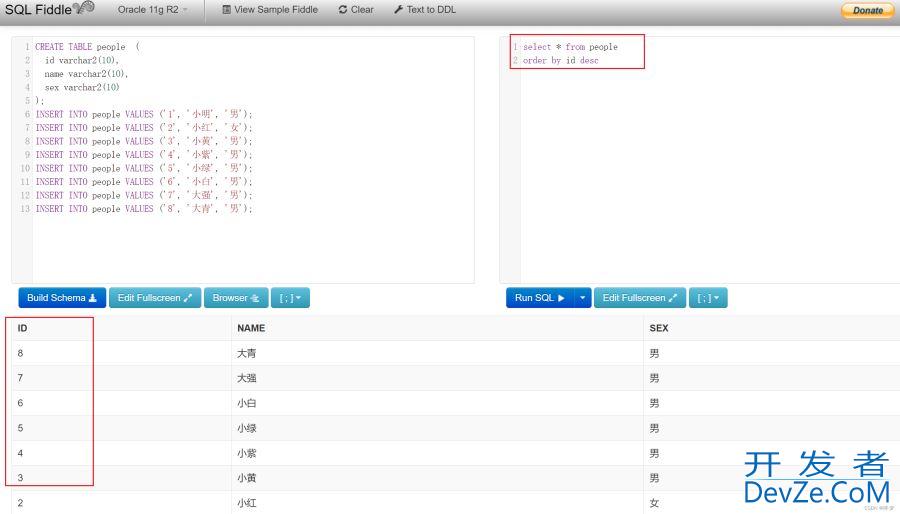
Task: Open query panel terminator dropdown
Action: tap(708, 298)
